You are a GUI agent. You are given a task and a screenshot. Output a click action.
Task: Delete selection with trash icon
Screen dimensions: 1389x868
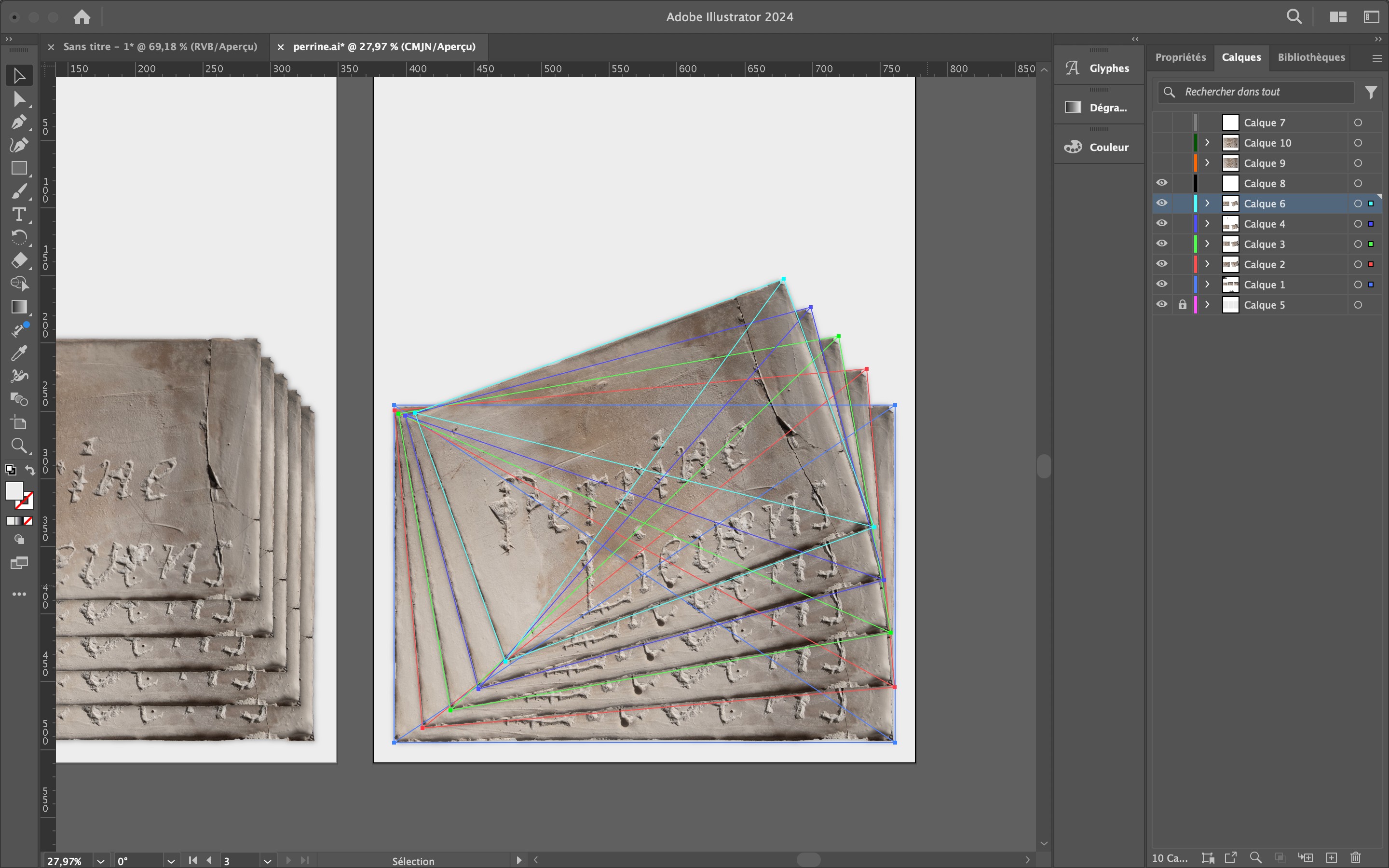click(1355, 858)
